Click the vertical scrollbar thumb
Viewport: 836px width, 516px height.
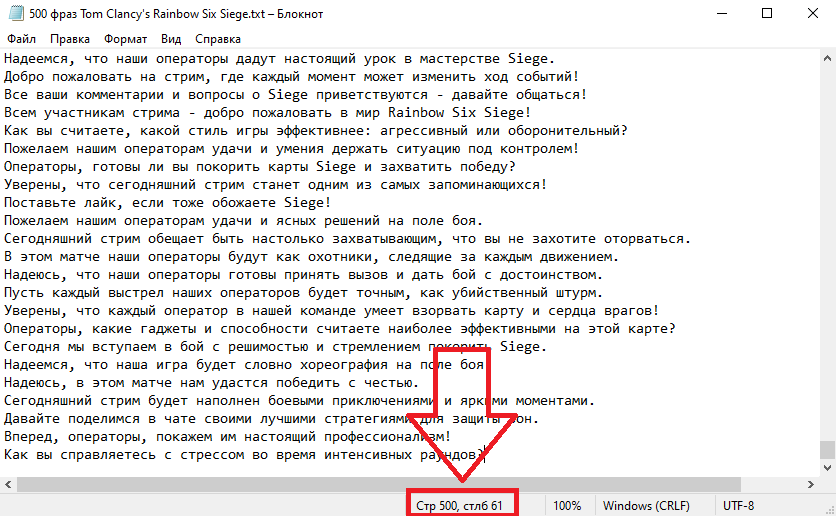[x=827, y=449]
